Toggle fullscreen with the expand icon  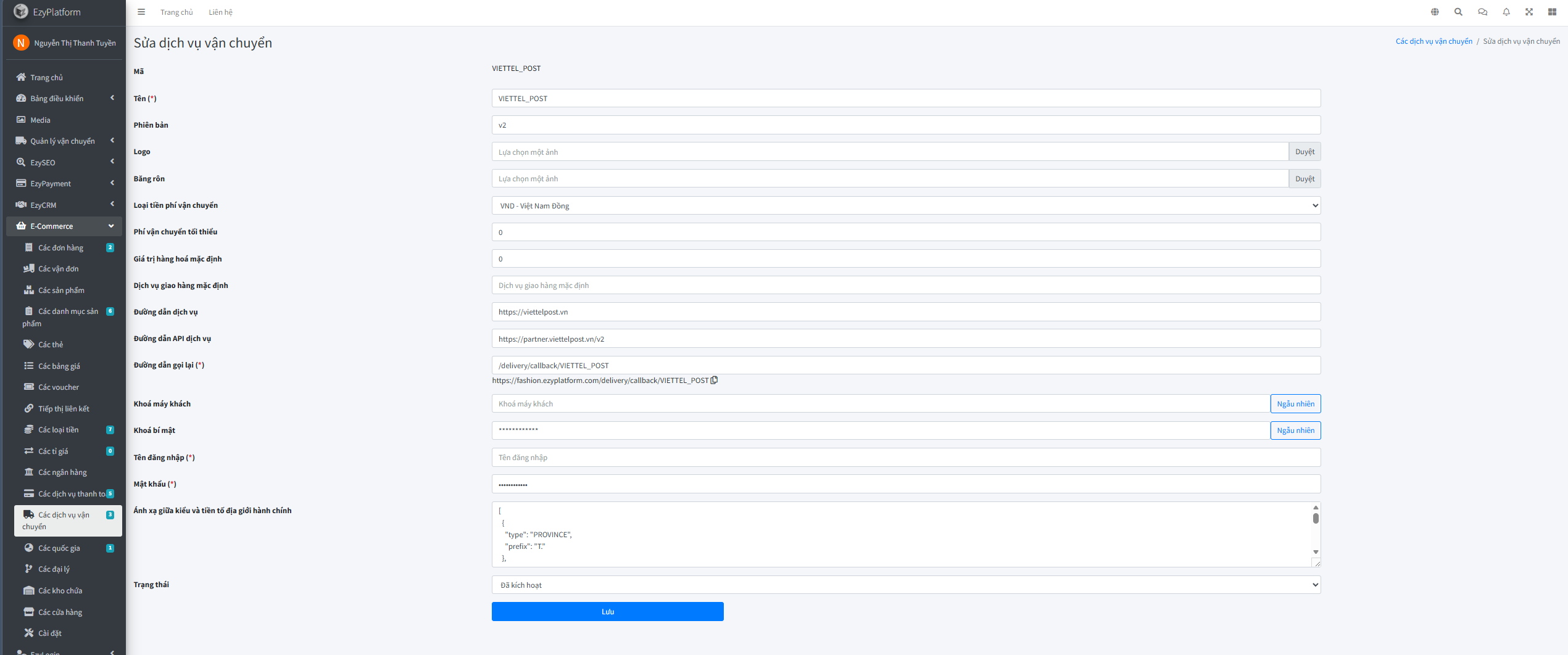1529,12
